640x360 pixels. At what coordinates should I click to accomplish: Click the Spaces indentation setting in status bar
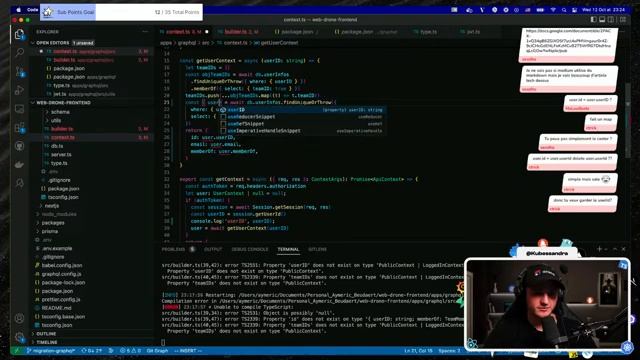coord(449,351)
